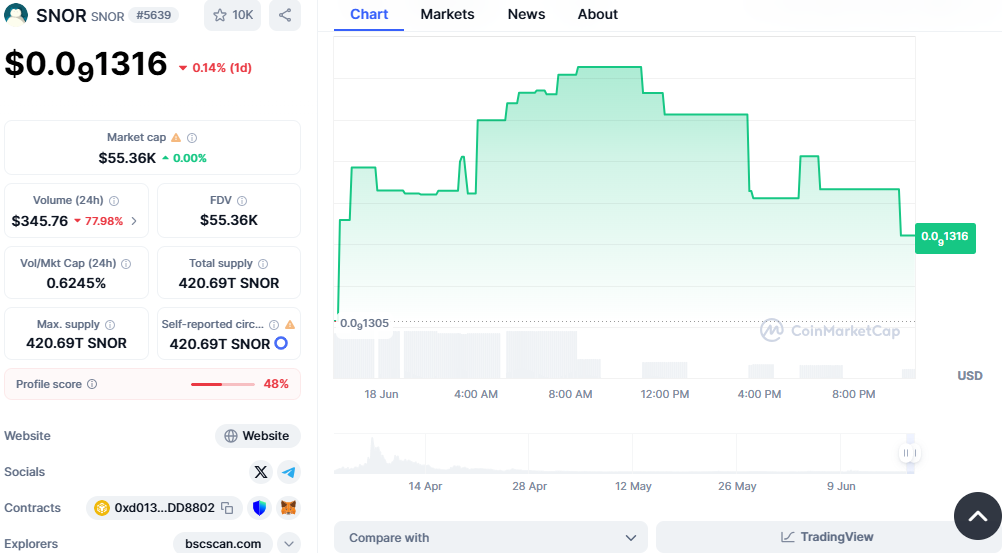Click BNB chain contract icon
This screenshot has width=1002, height=553.
102,508
